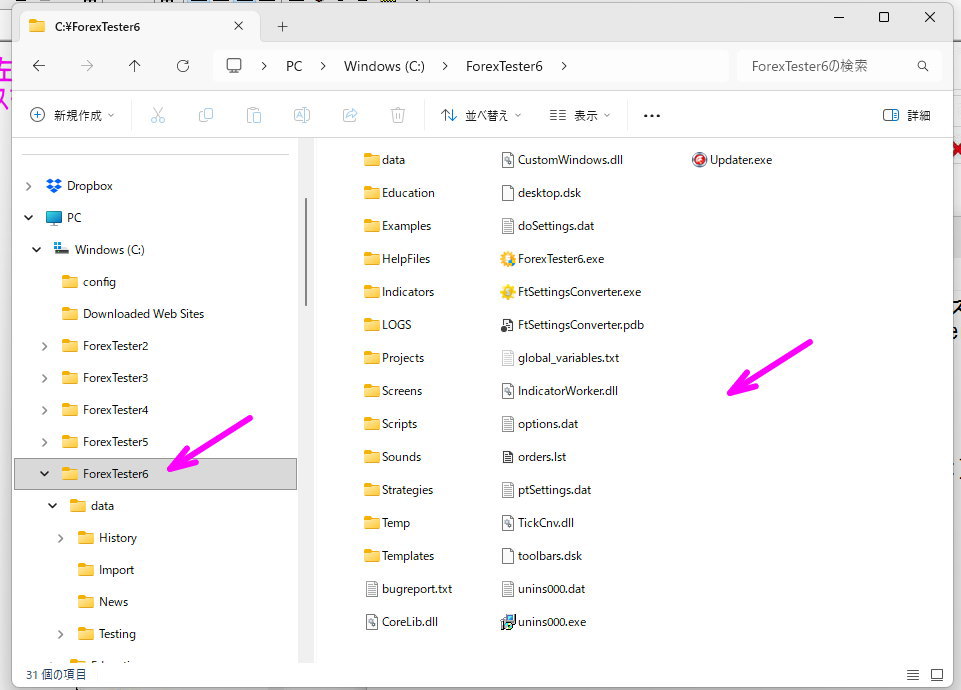Select the toolbars.dsk file
The image size is (961, 690).
(x=542, y=556)
